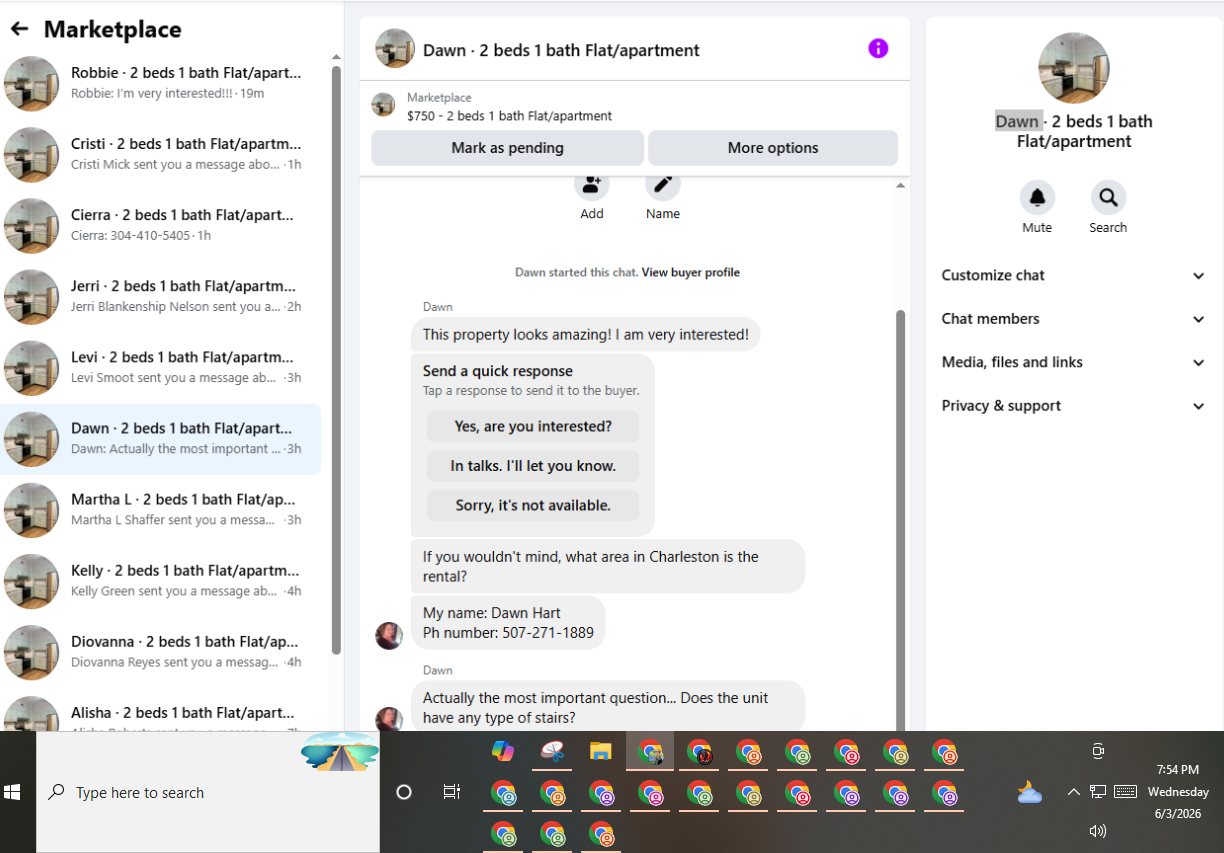Click the avatar in Dawn's chat header
1224x853 pixels.
click(x=394, y=49)
